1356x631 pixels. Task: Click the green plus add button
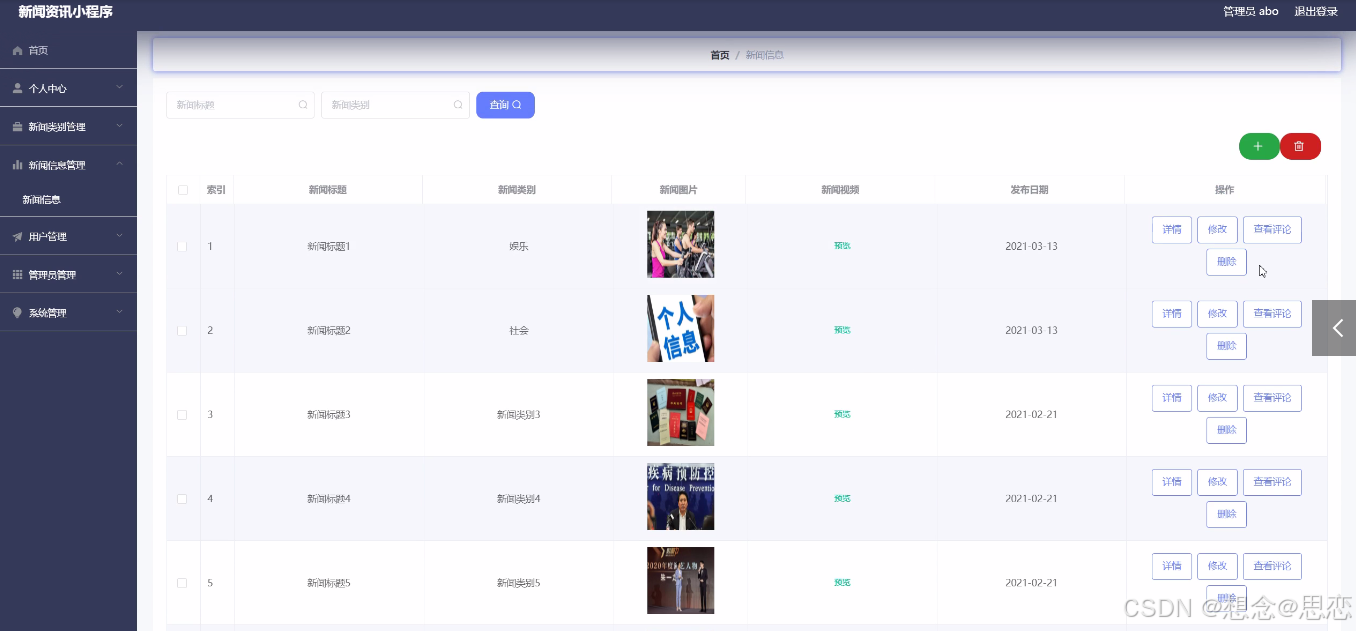coord(1258,146)
